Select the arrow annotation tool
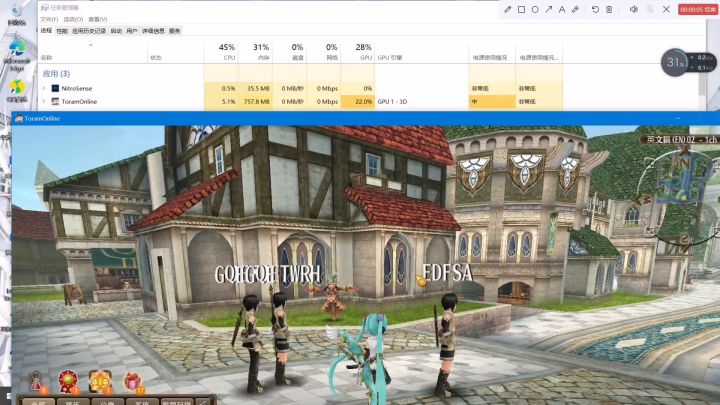The width and height of the screenshot is (720, 405). pos(548,9)
